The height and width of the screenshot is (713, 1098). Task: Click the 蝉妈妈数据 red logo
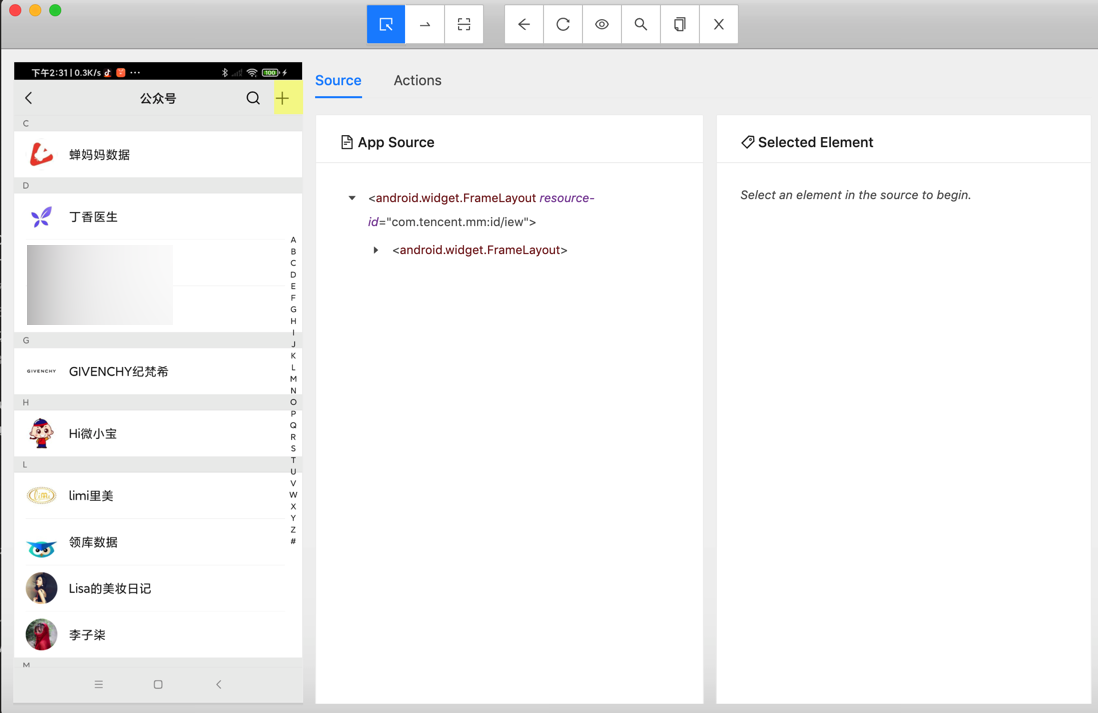pos(41,154)
